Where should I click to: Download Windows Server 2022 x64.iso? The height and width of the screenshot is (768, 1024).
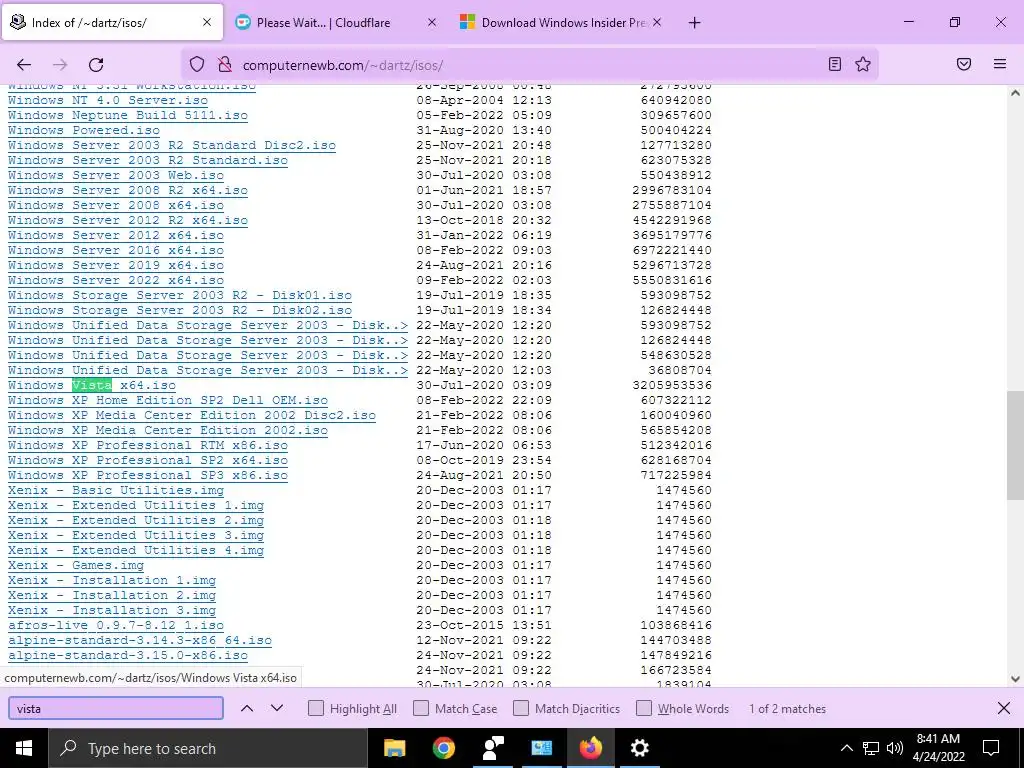pyautogui.click(x=116, y=280)
